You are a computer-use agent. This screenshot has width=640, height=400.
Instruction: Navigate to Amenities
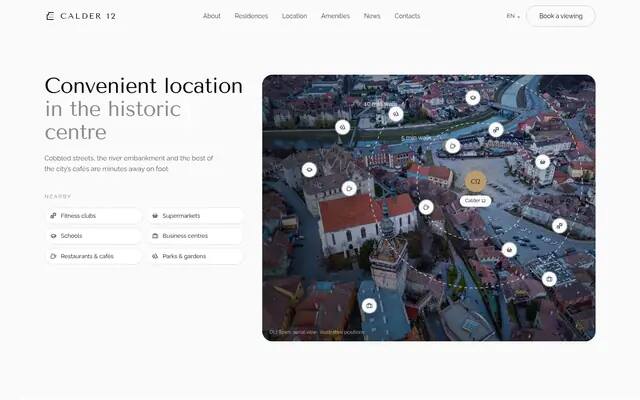(x=335, y=16)
